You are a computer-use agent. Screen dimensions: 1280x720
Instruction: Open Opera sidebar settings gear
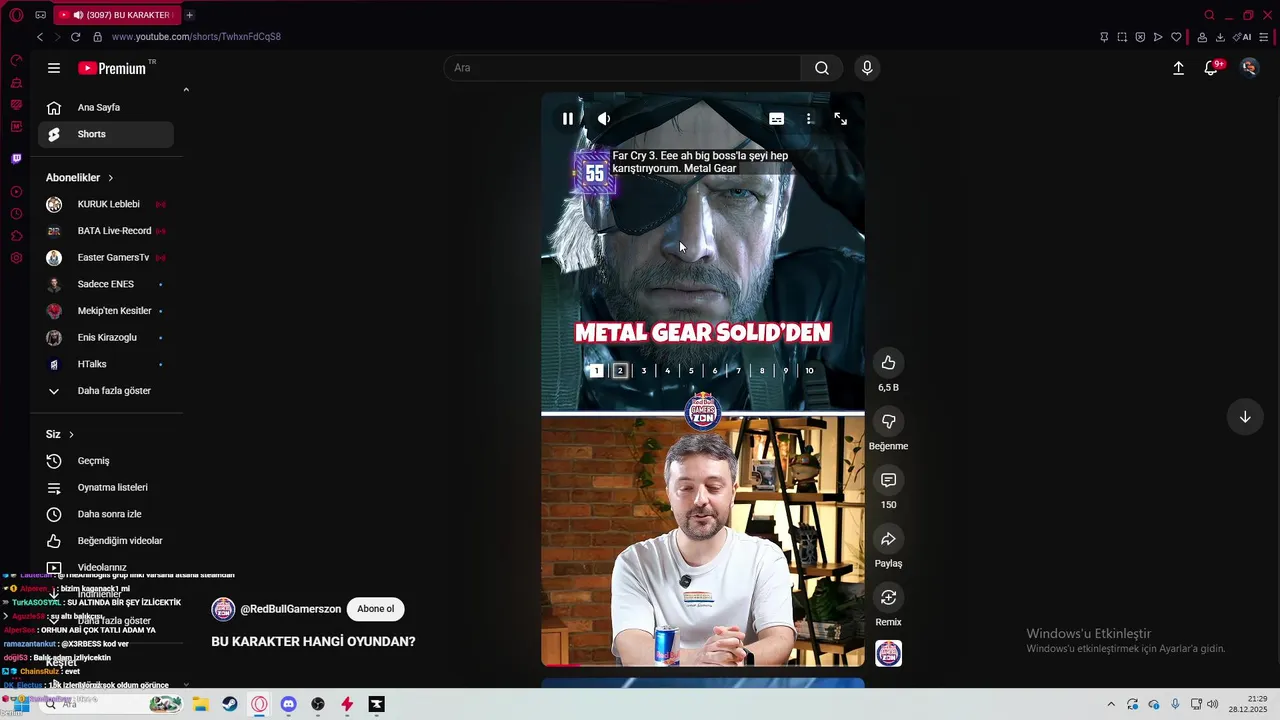(16, 258)
